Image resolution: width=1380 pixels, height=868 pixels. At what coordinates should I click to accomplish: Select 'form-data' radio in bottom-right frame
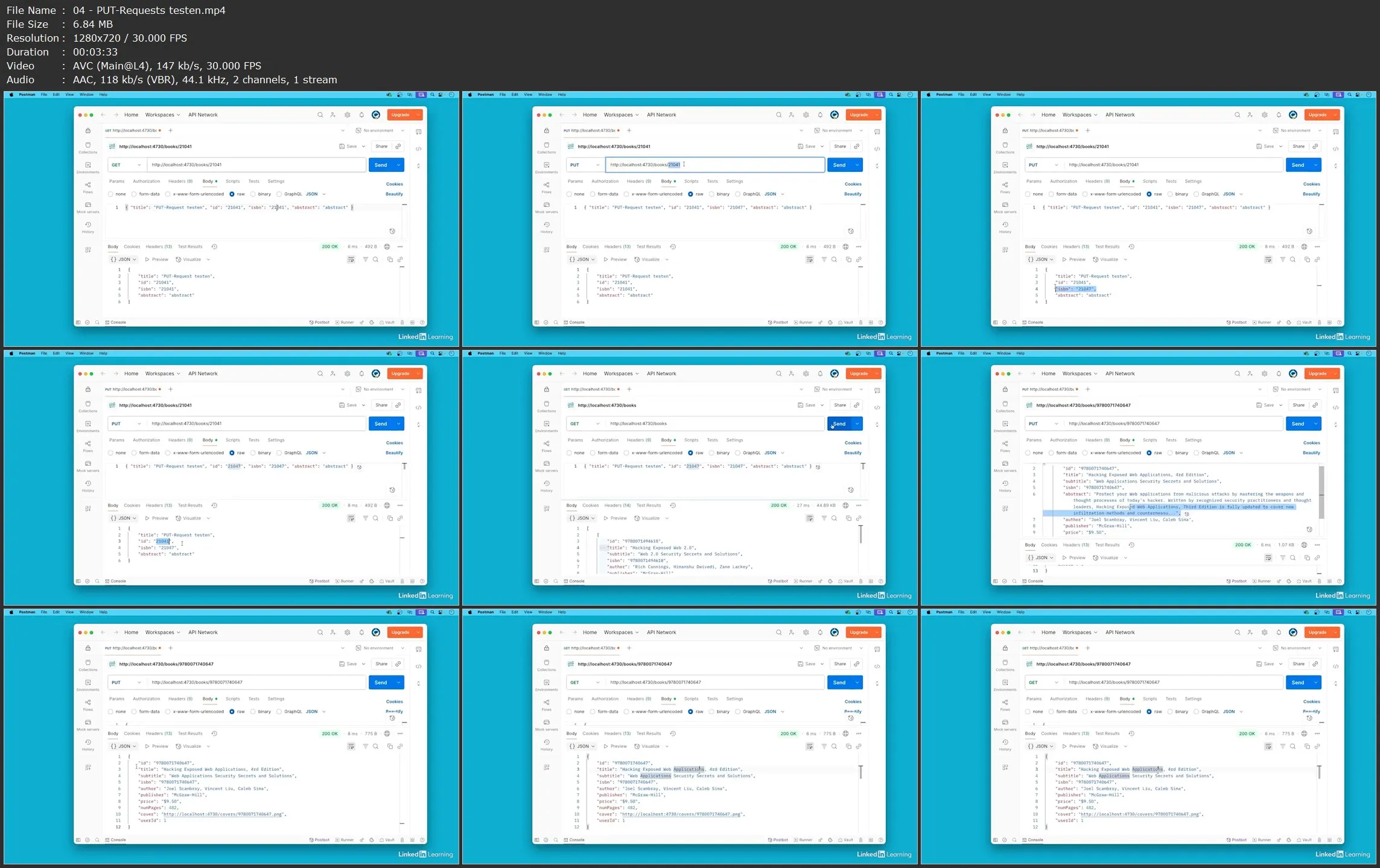pyautogui.click(x=1051, y=712)
